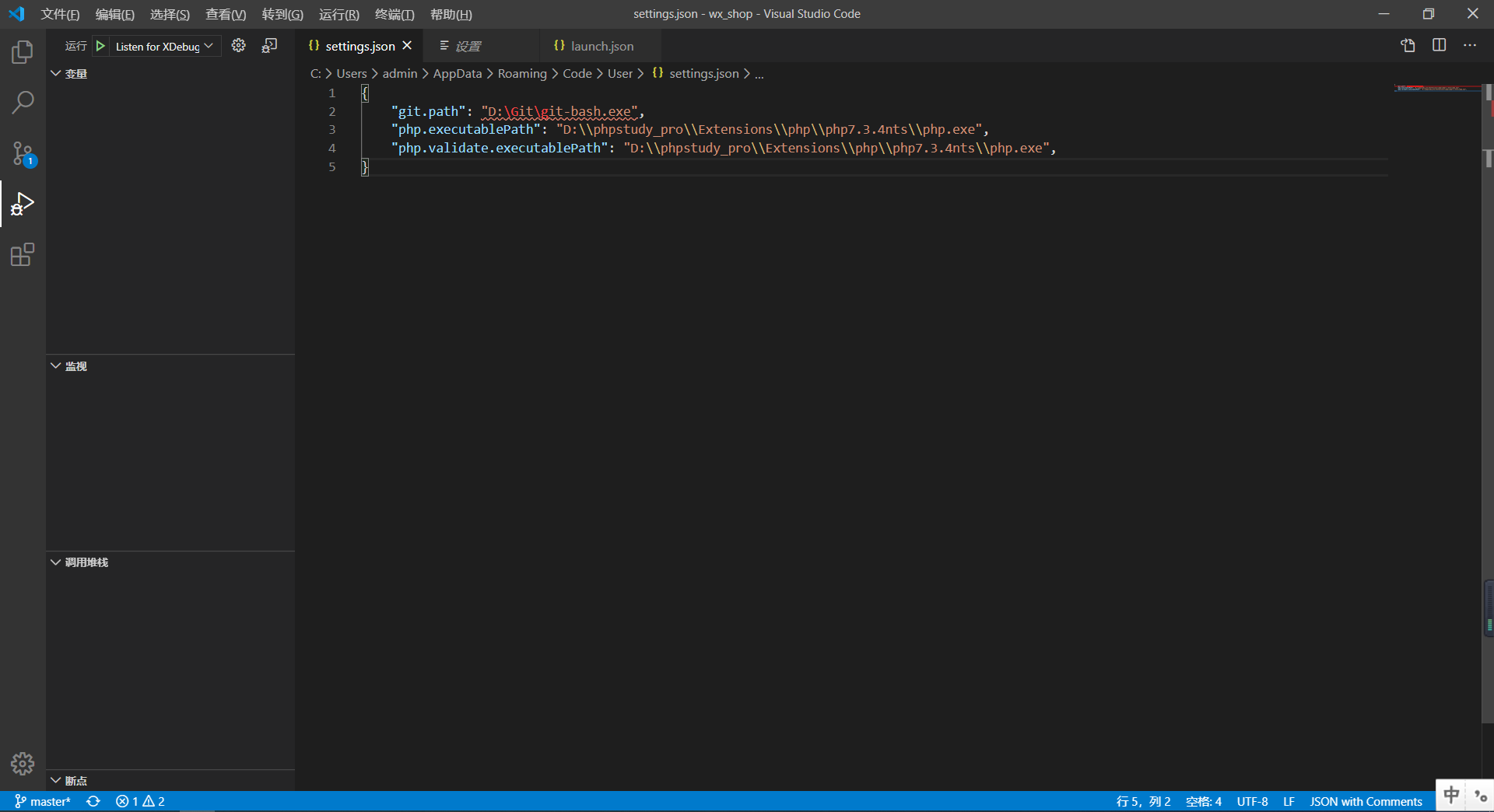Start debugging with the green play button
Screen dimensions: 1494x812
(100, 47)
